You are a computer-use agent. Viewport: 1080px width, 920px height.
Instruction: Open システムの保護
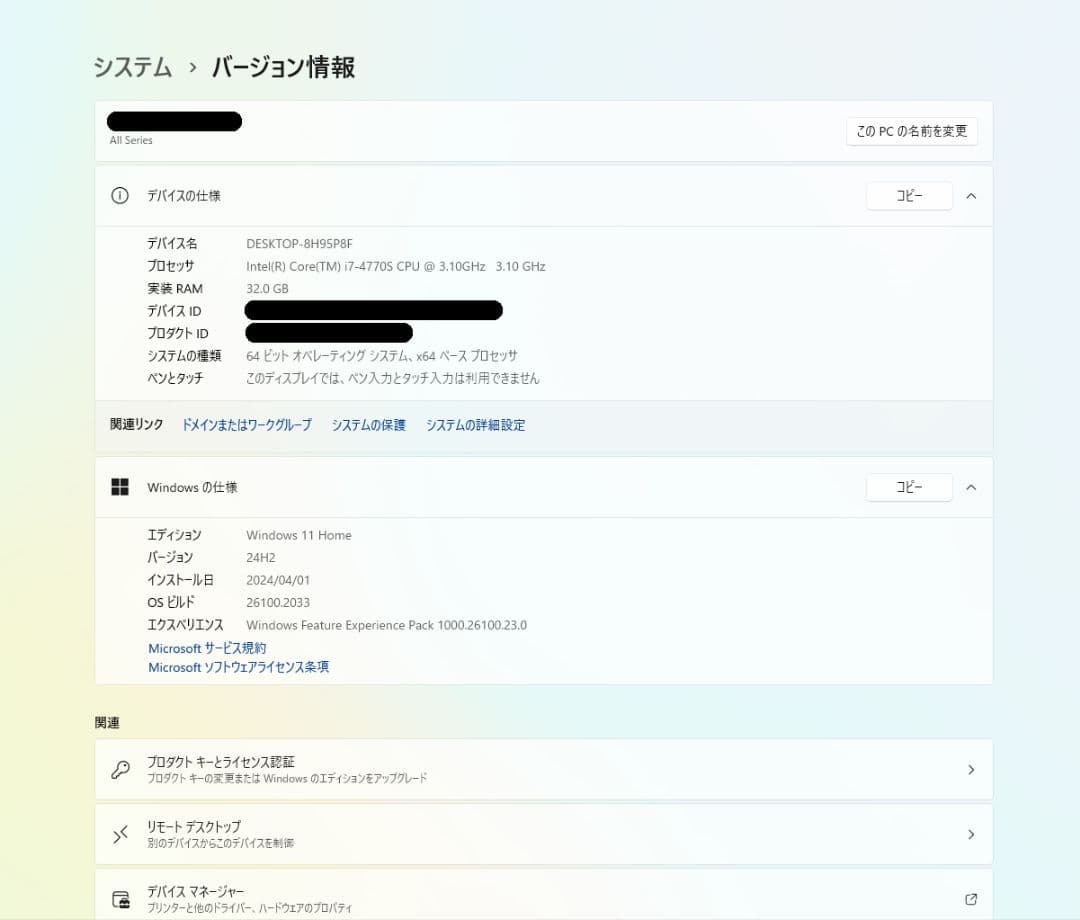tap(367, 425)
